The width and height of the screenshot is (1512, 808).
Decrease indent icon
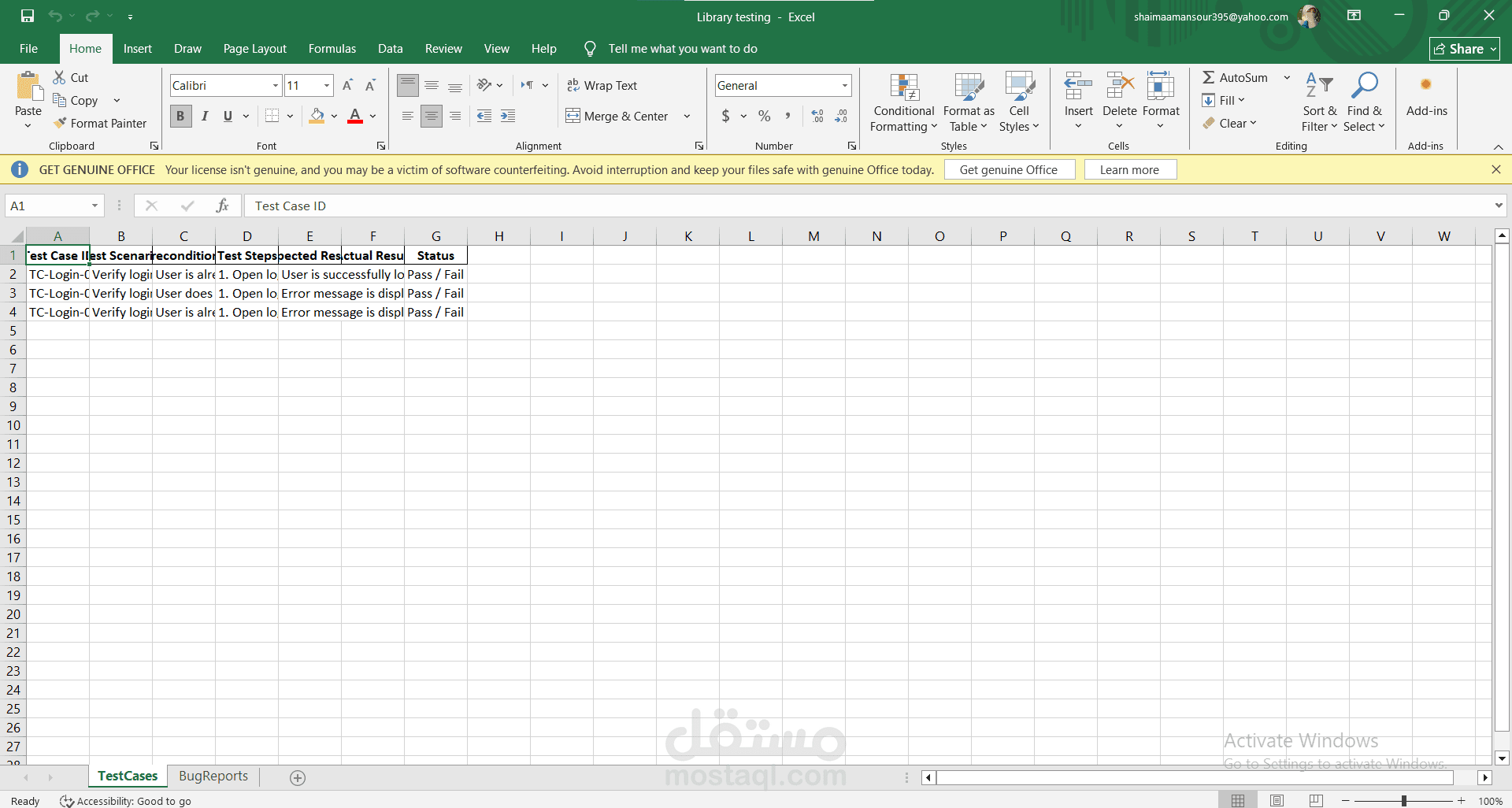pos(484,116)
